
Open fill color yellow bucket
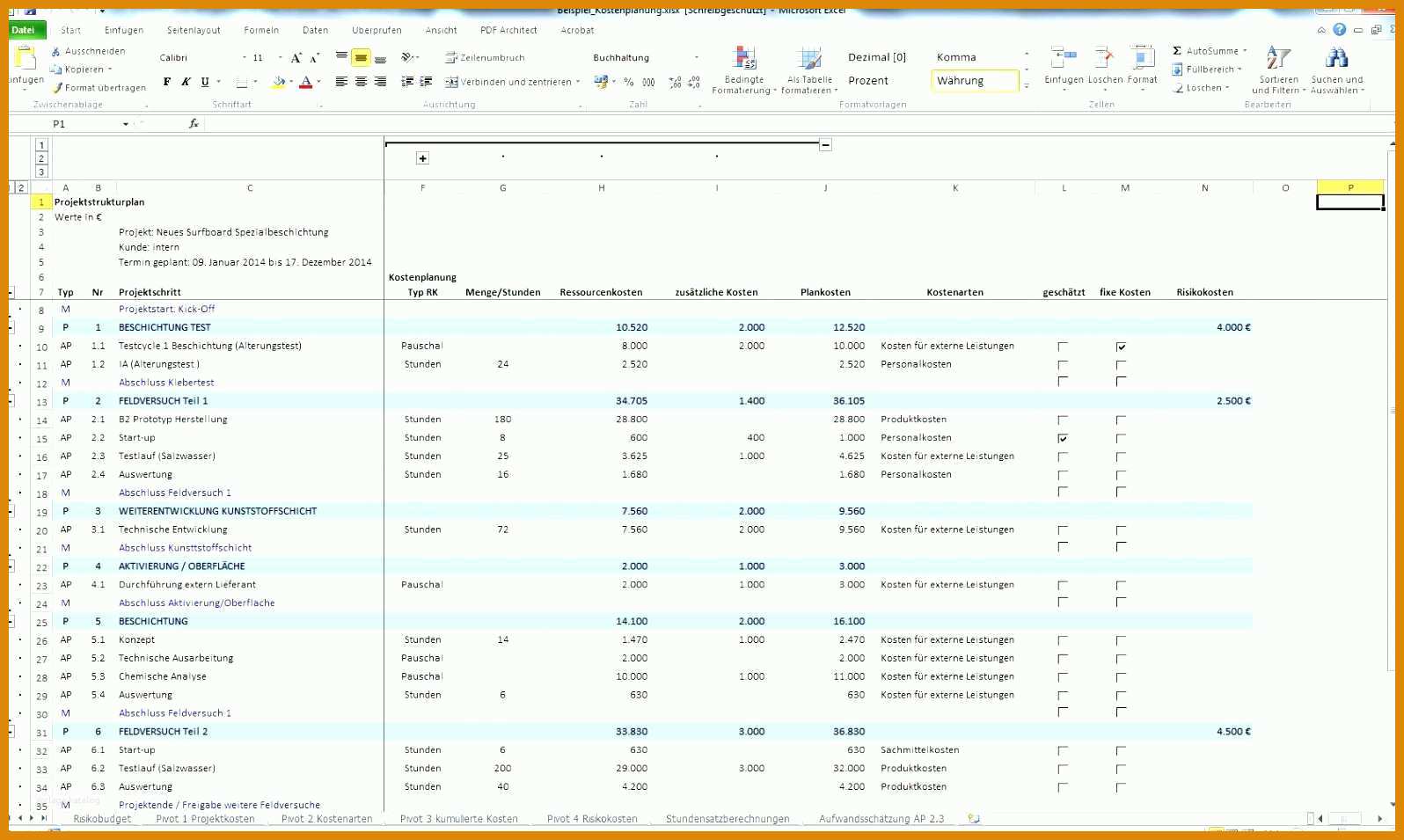click(278, 82)
